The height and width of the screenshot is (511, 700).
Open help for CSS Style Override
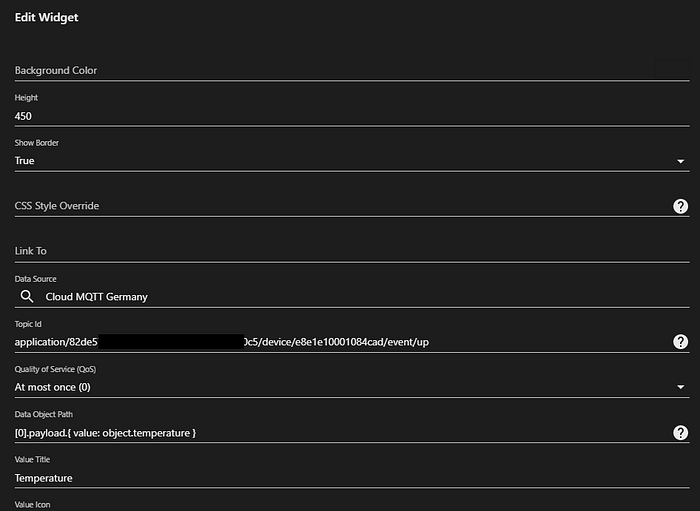pyautogui.click(x=680, y=206)
